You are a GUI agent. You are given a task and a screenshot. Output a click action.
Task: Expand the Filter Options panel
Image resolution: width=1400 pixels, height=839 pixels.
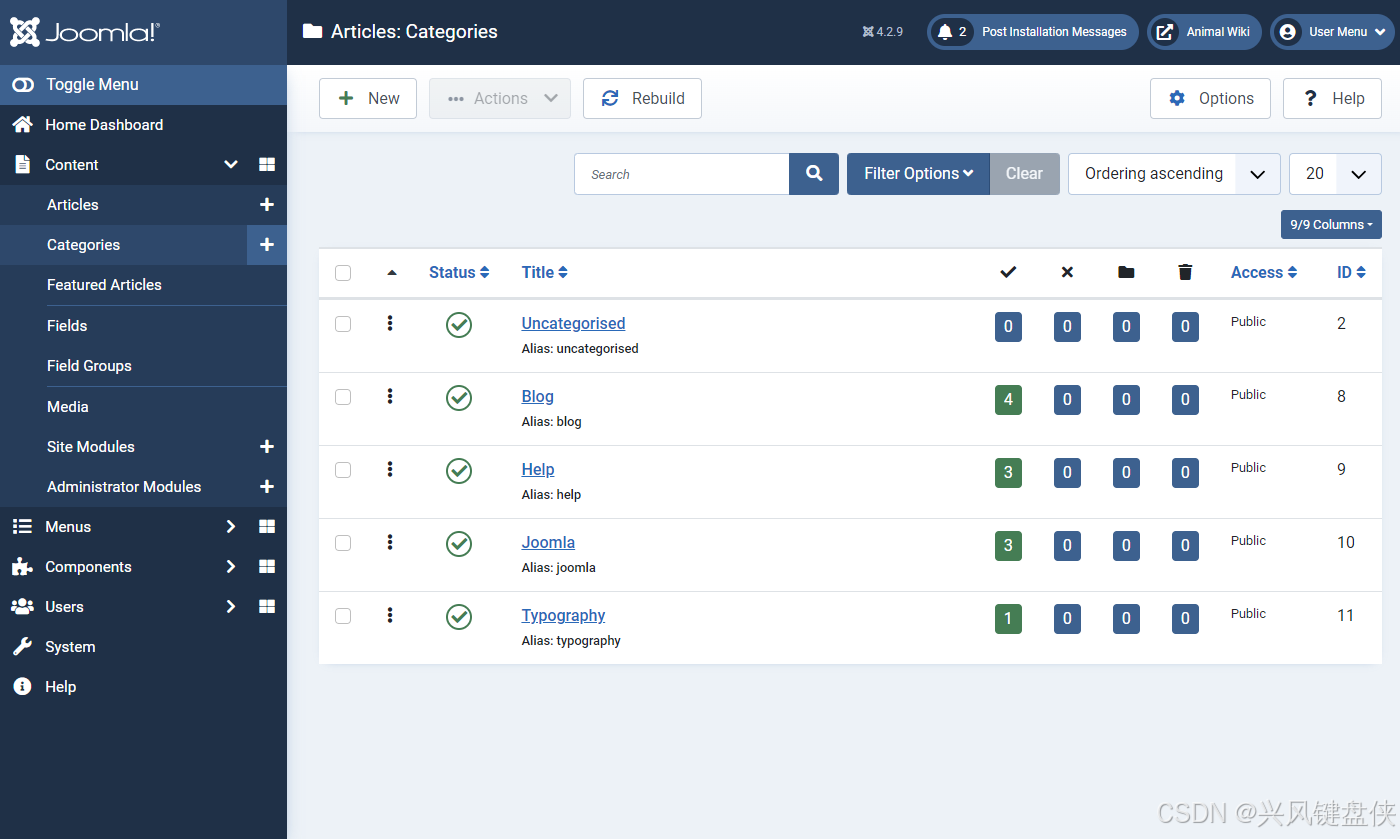point(918,174)
